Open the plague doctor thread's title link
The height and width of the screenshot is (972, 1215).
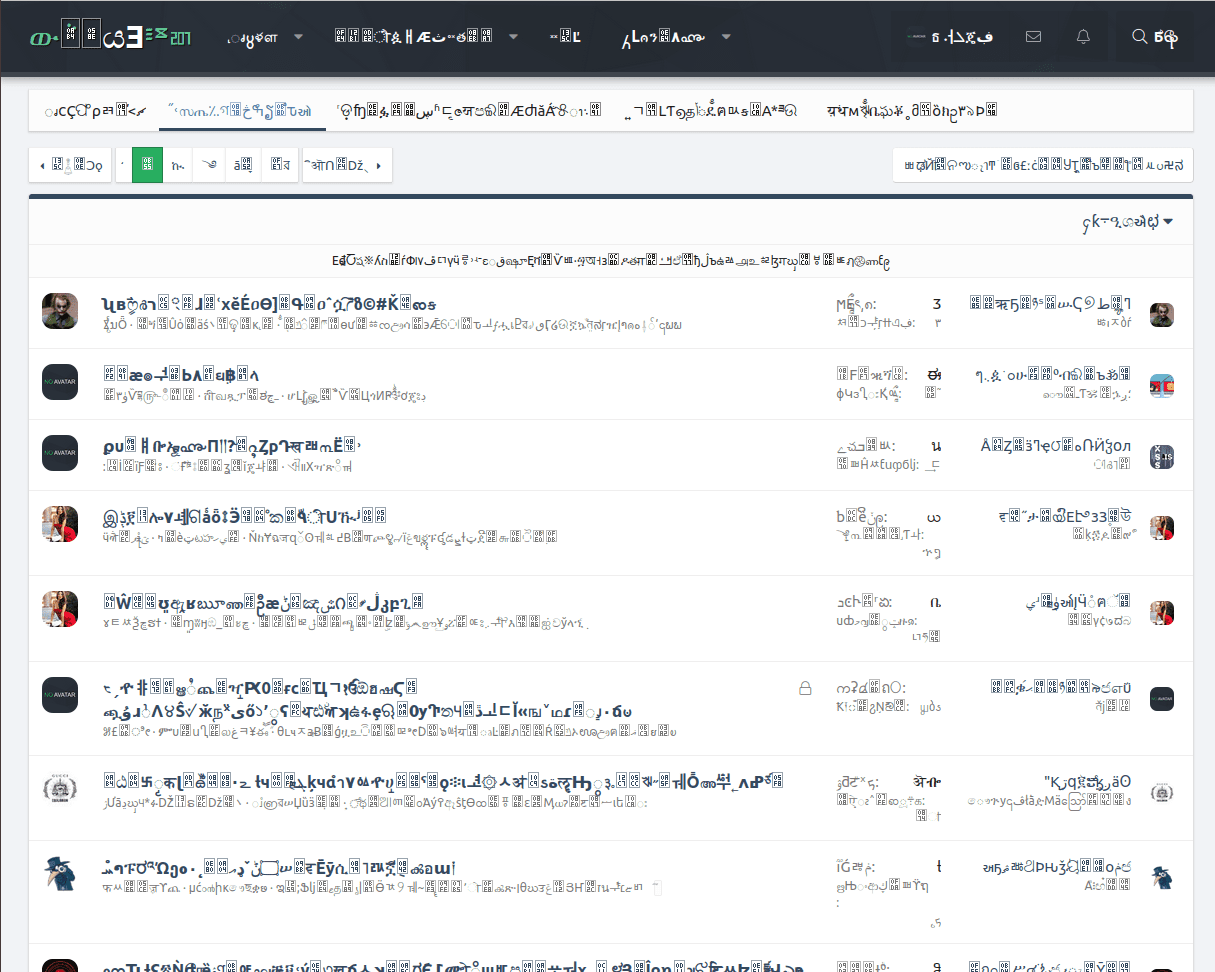click(279, 866)
